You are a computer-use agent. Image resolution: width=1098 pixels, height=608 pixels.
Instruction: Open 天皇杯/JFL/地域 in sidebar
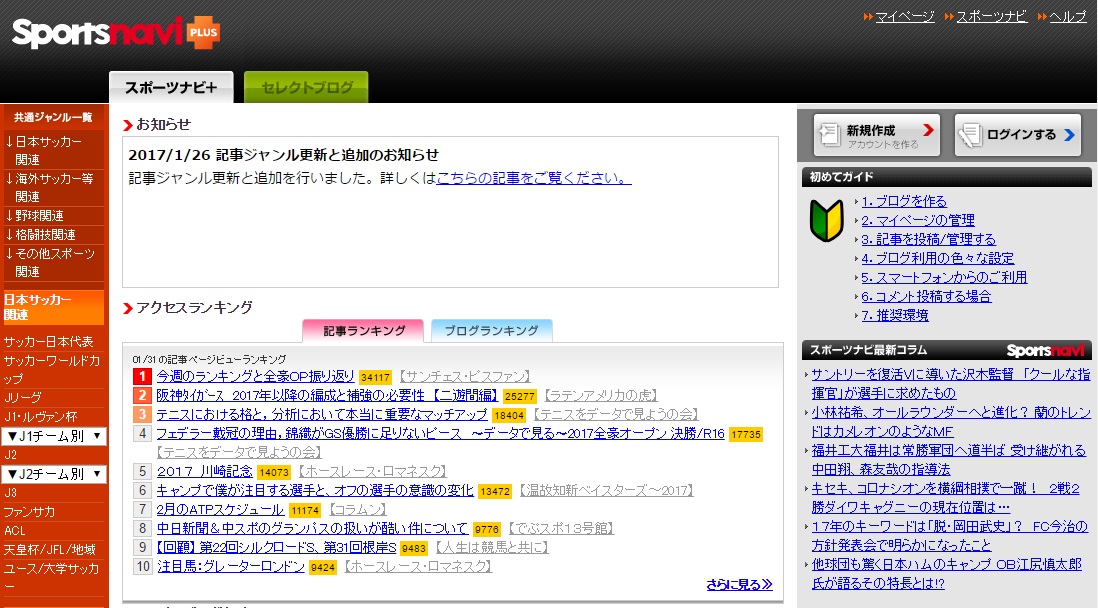coord(50,550)
